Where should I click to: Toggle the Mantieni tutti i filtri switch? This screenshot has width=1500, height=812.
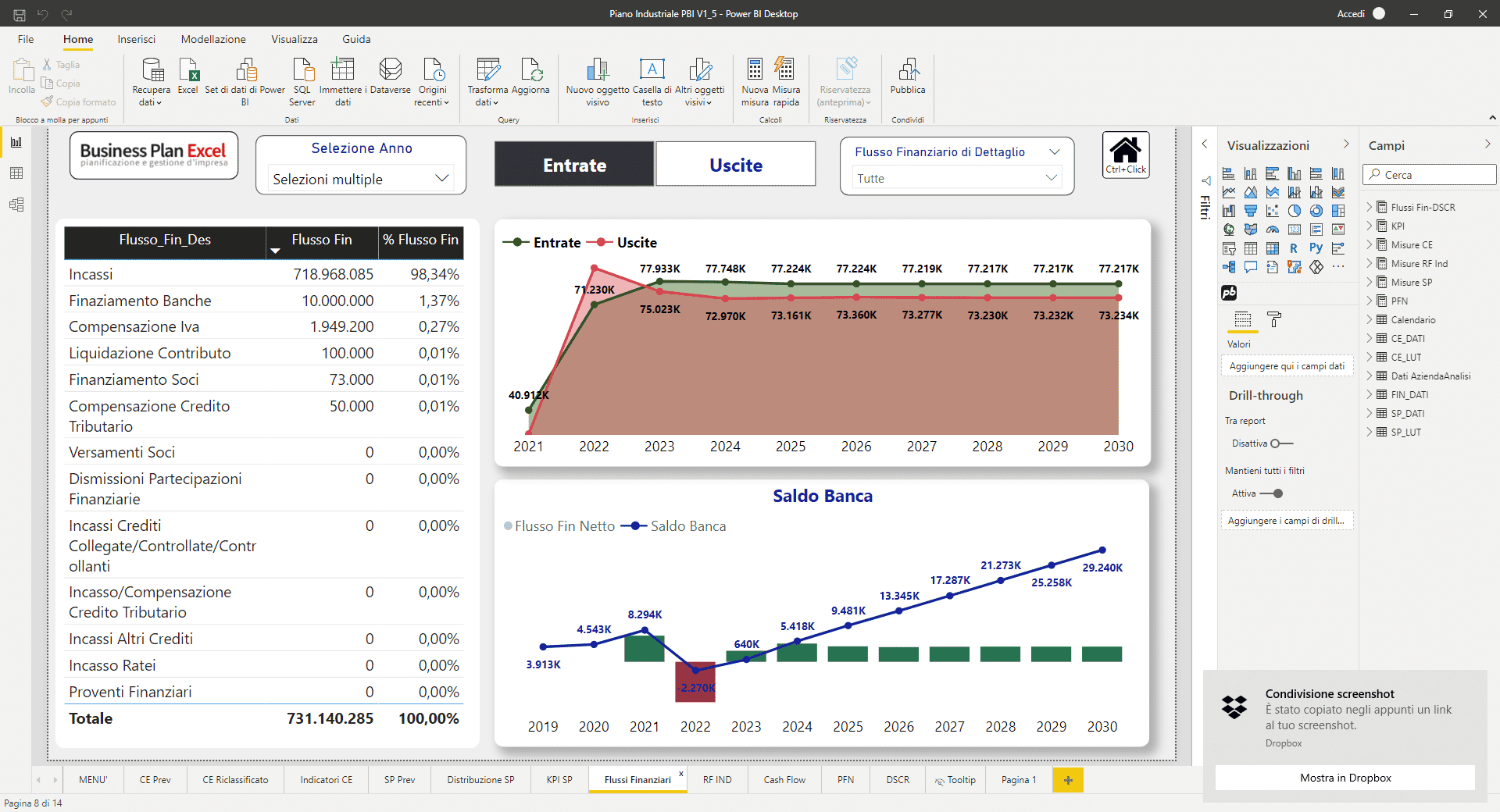point(1272,493)
